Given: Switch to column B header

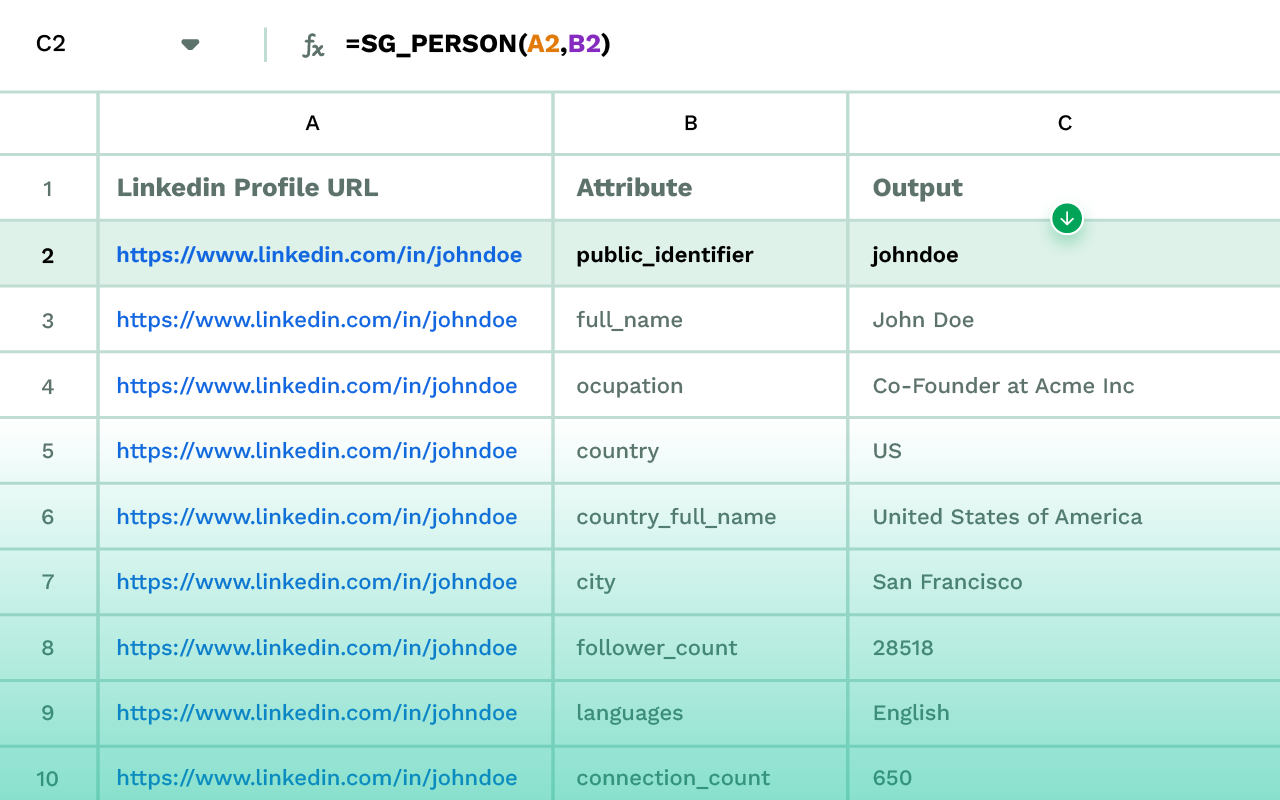Looking at the screenshot, I should [690, 122].
